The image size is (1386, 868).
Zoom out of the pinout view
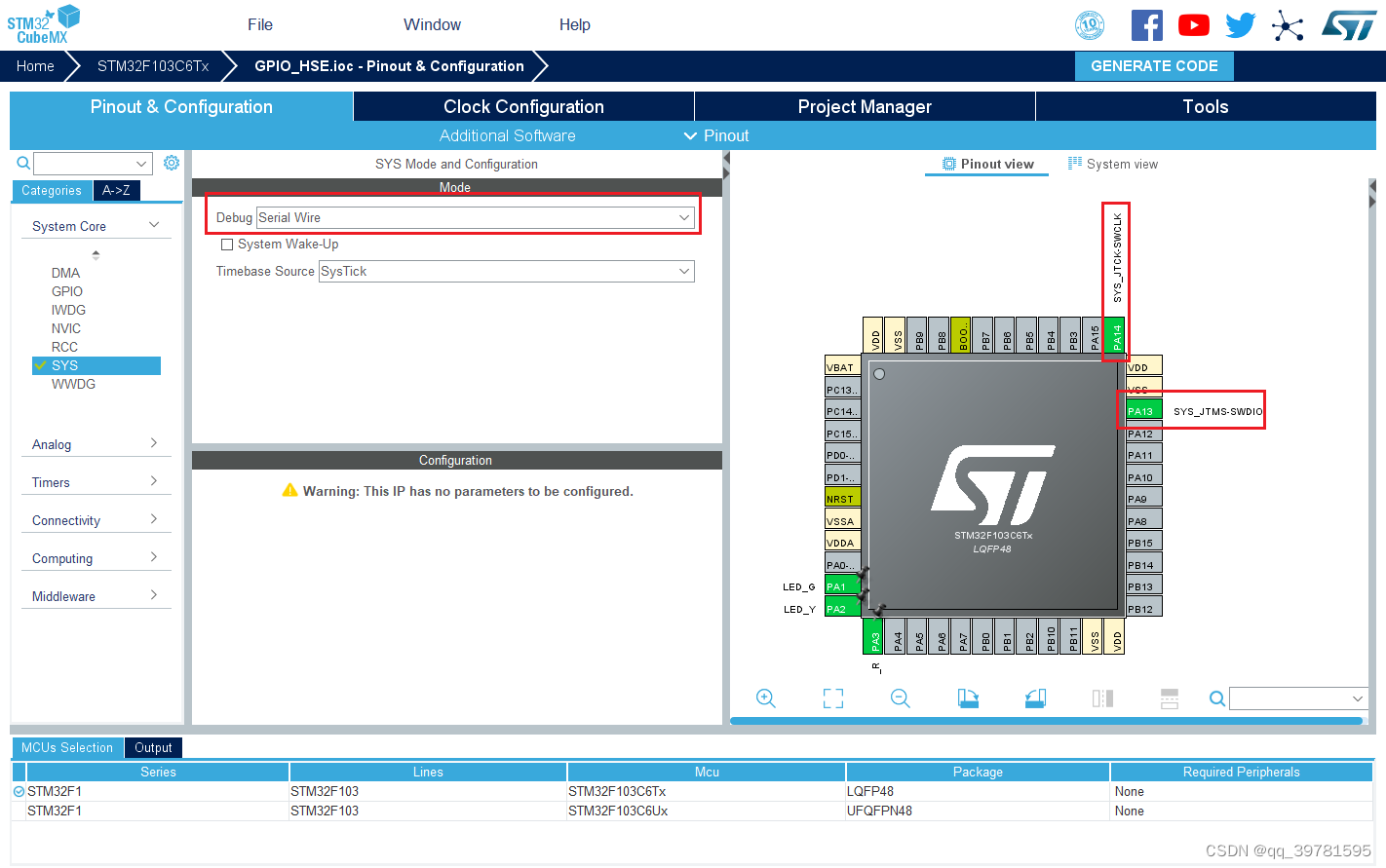tap(900, 698)
